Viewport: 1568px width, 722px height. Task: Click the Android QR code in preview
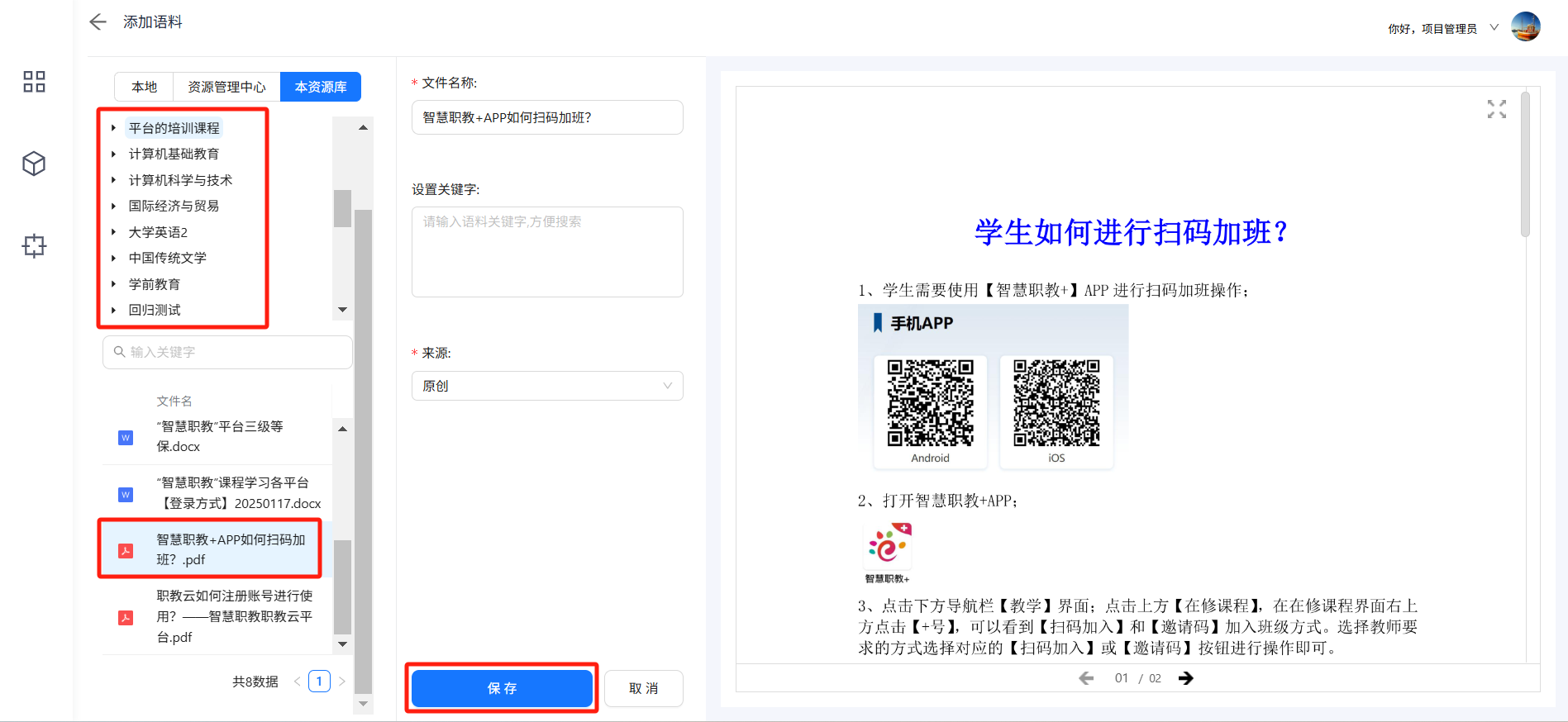(x=930, y=402)
